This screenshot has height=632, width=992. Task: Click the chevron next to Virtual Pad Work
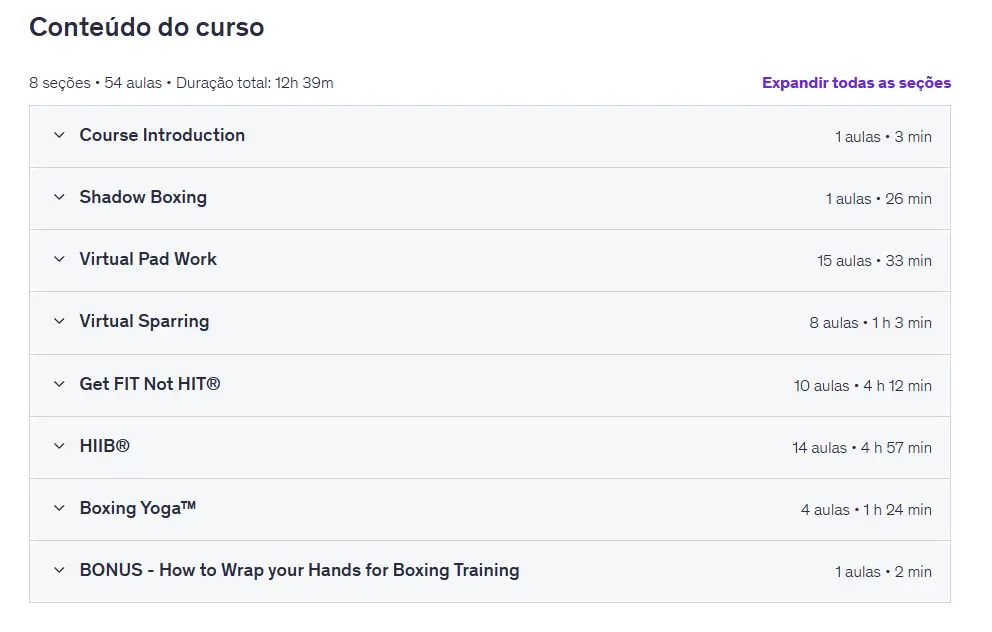[59, 260]
